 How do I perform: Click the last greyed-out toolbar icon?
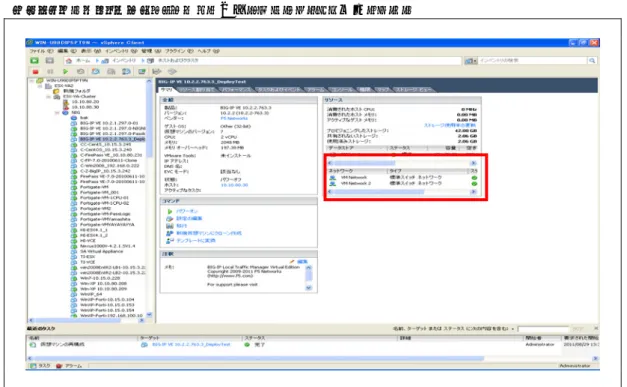click(172, 72)
